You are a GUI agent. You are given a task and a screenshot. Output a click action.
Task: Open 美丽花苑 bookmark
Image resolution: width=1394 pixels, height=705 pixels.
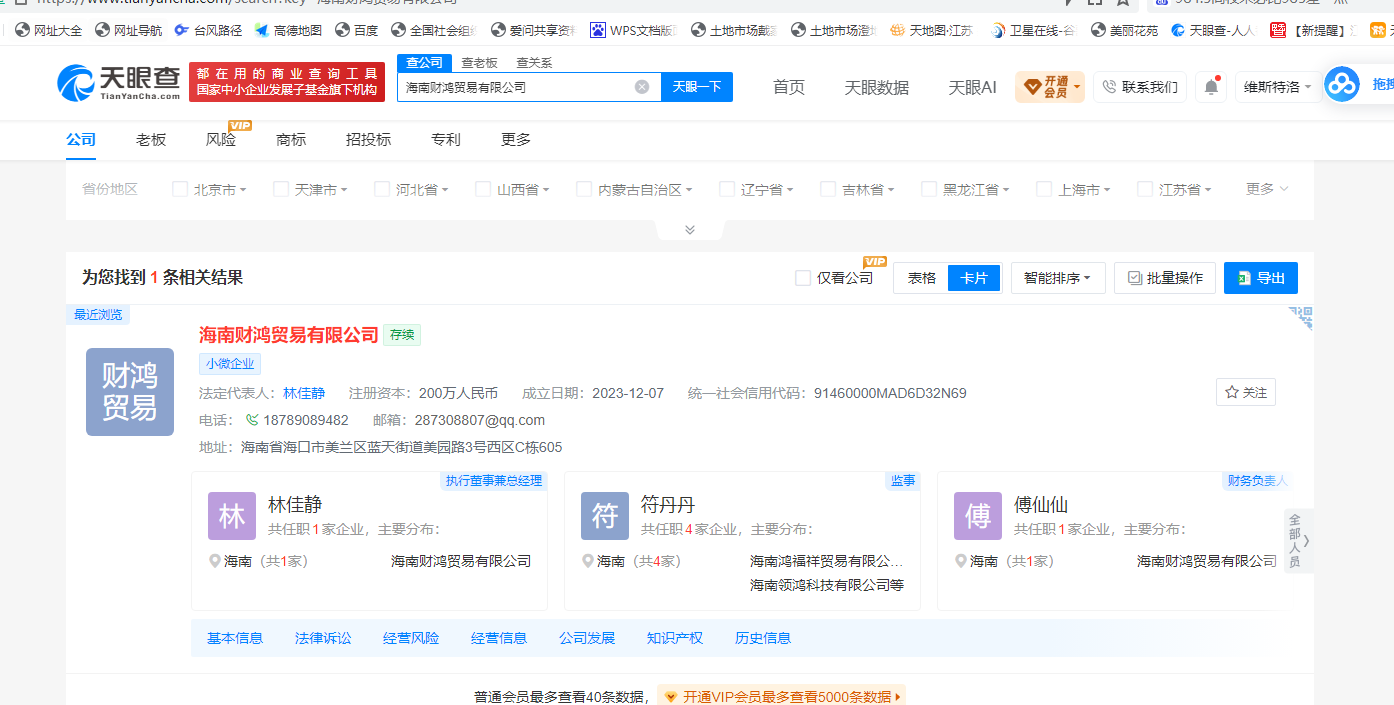pyautogui.click(x=1124, y=31)
